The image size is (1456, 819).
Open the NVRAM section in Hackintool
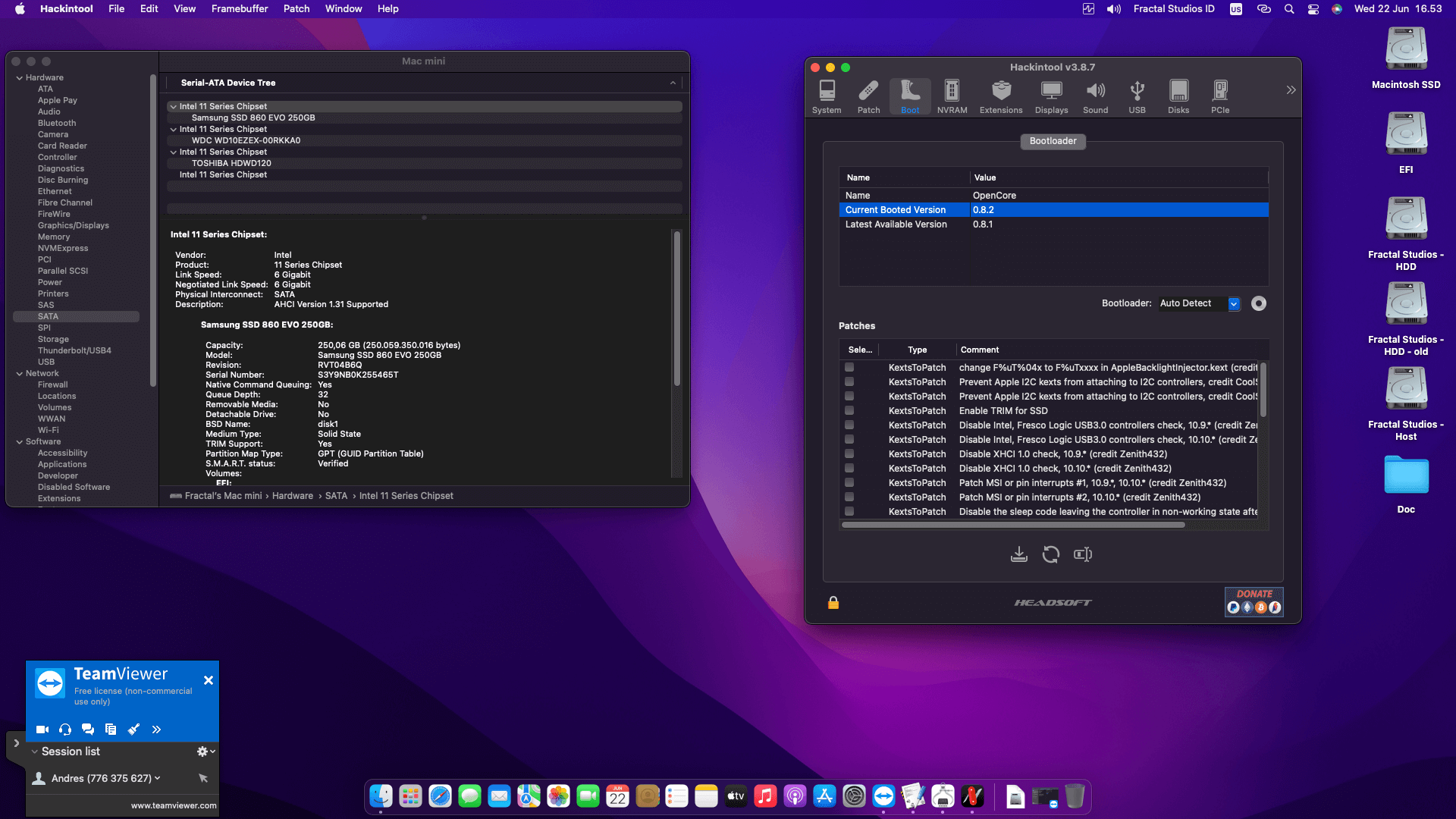click(x=952, y=97)
